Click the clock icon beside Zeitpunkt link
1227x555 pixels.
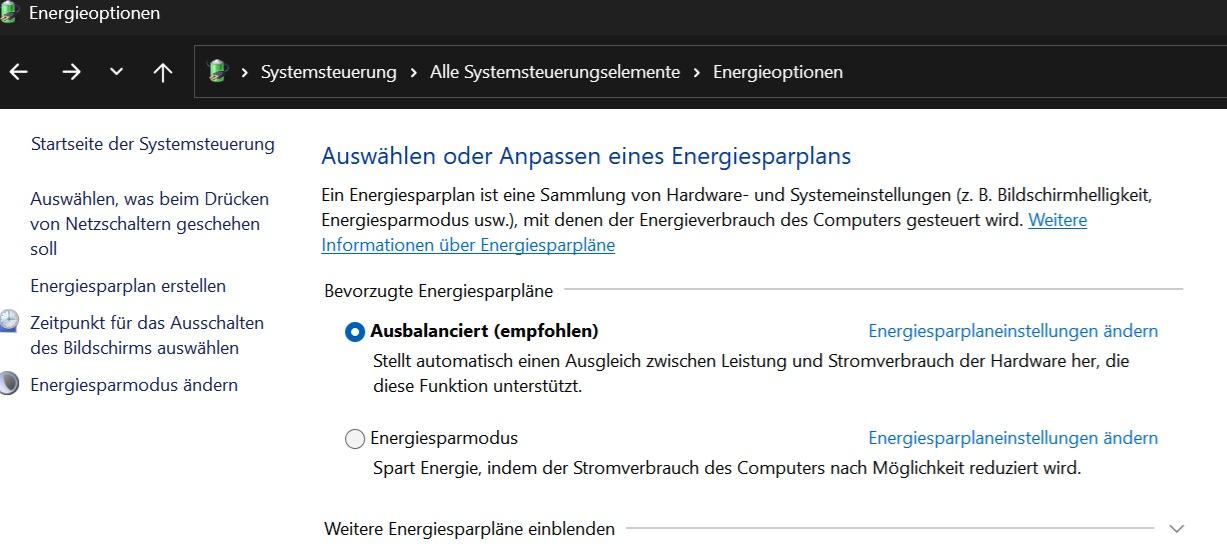9,322
